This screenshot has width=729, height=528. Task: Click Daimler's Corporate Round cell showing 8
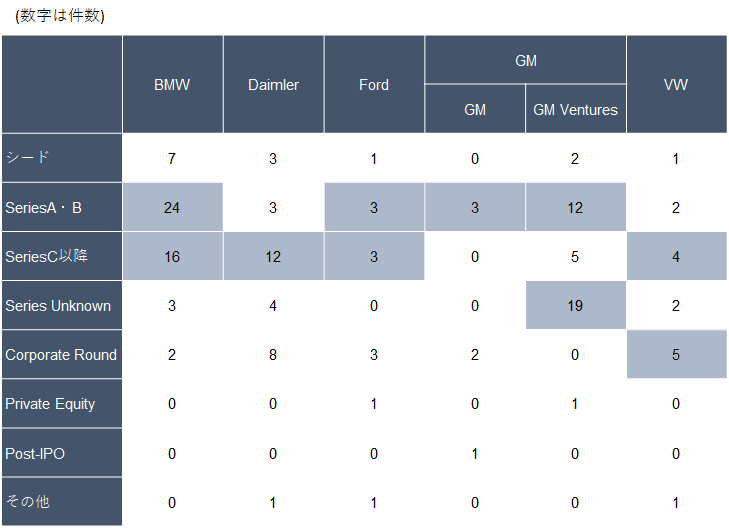click(x=273, y=354)
